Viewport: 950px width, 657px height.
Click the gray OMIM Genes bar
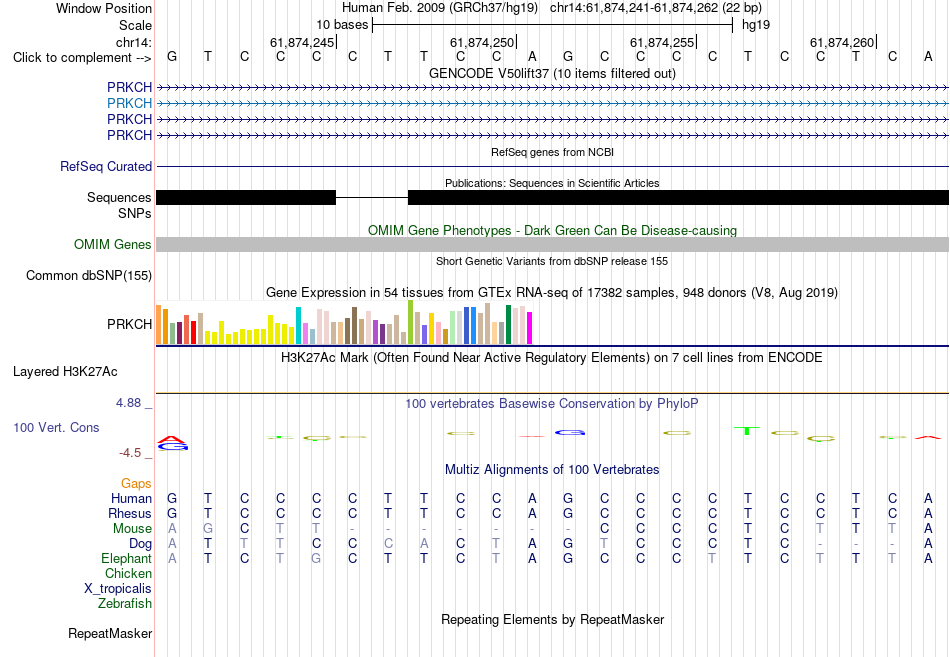[552, 244]
